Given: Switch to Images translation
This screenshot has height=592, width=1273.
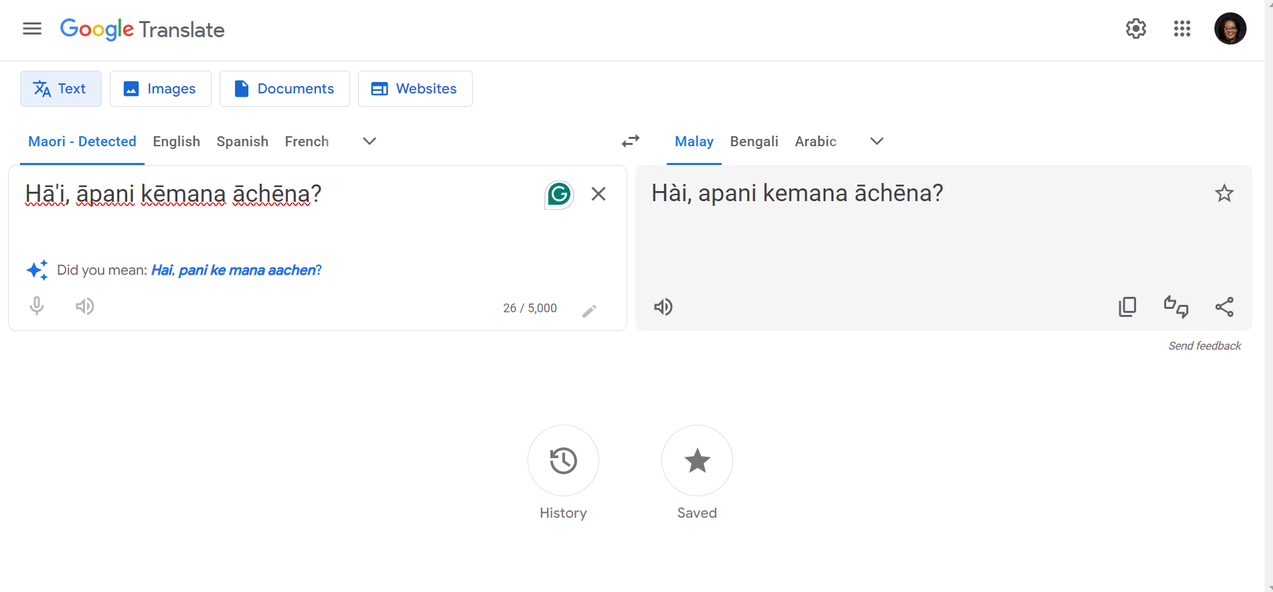Looking at the screenshot, I should [x=160, y=89].
